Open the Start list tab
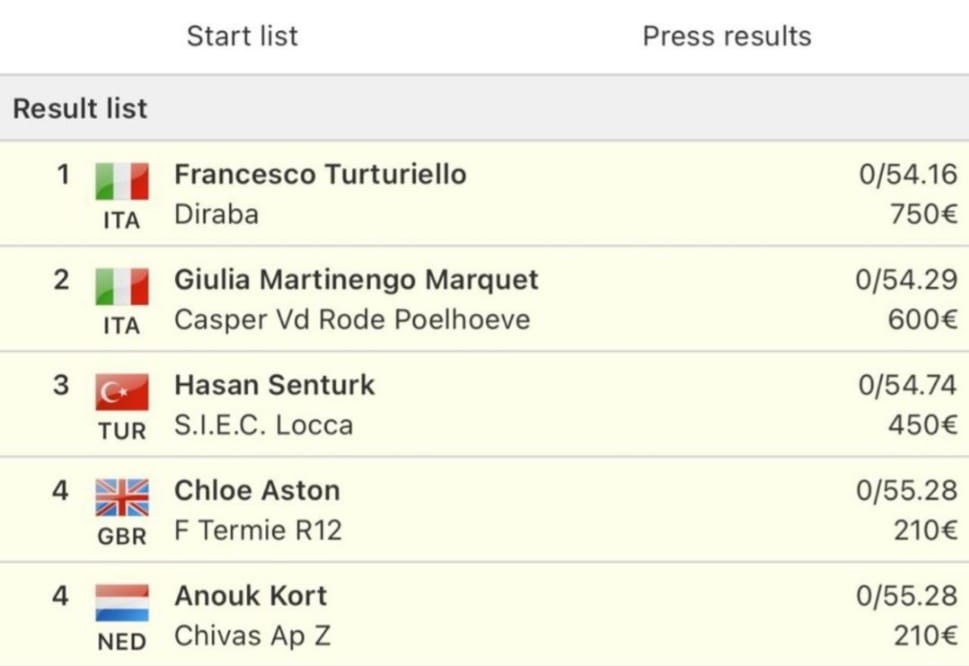 [242, 36]
